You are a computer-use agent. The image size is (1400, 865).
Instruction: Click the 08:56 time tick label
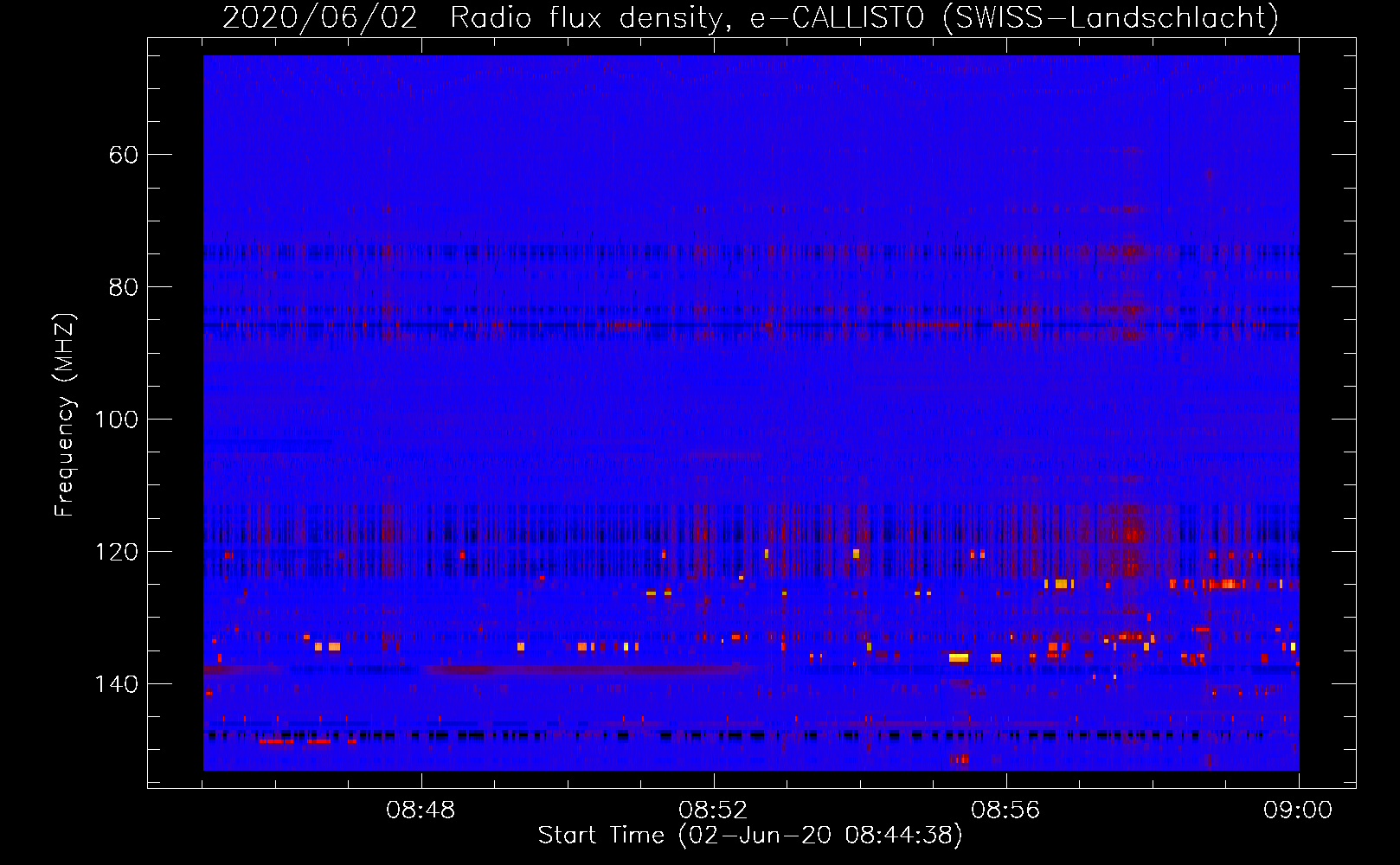pyautogui.click(x=1005, y=811)
